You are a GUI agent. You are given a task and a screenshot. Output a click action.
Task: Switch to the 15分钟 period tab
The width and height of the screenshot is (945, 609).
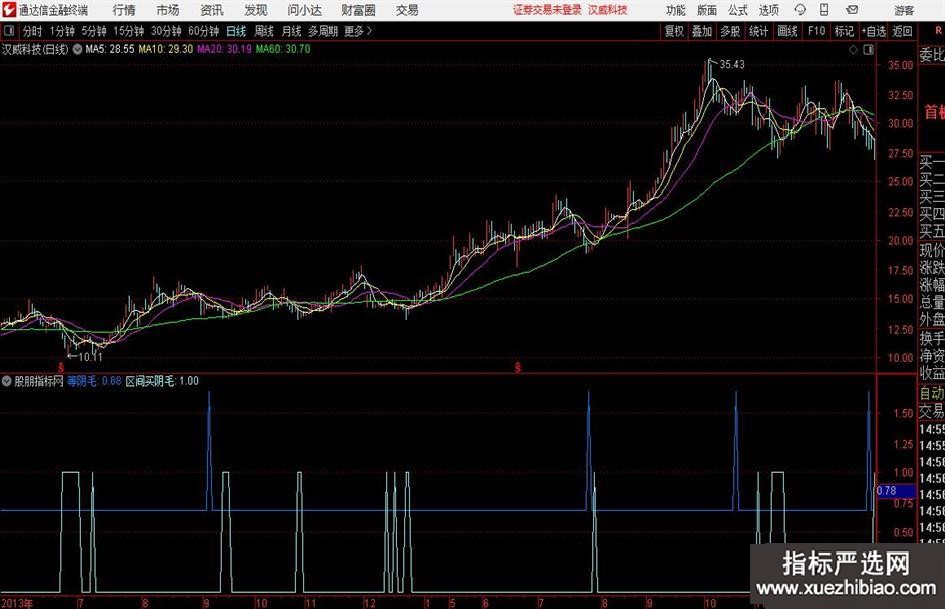[129, 31]
